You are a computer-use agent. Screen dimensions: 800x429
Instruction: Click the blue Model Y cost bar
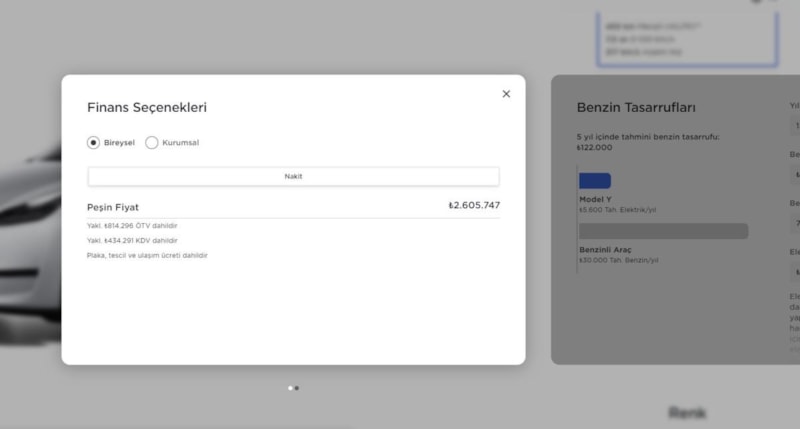click(x=595, y=181)
